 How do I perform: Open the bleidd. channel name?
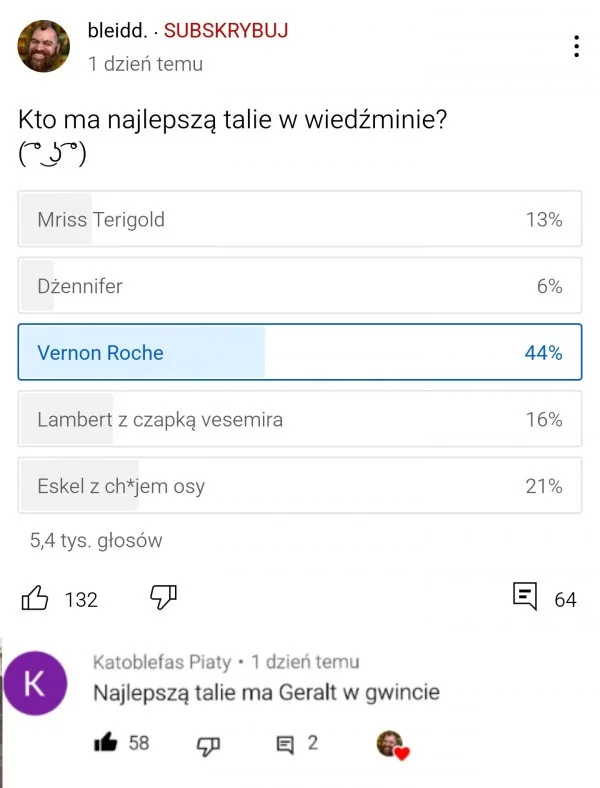(117, 30)
